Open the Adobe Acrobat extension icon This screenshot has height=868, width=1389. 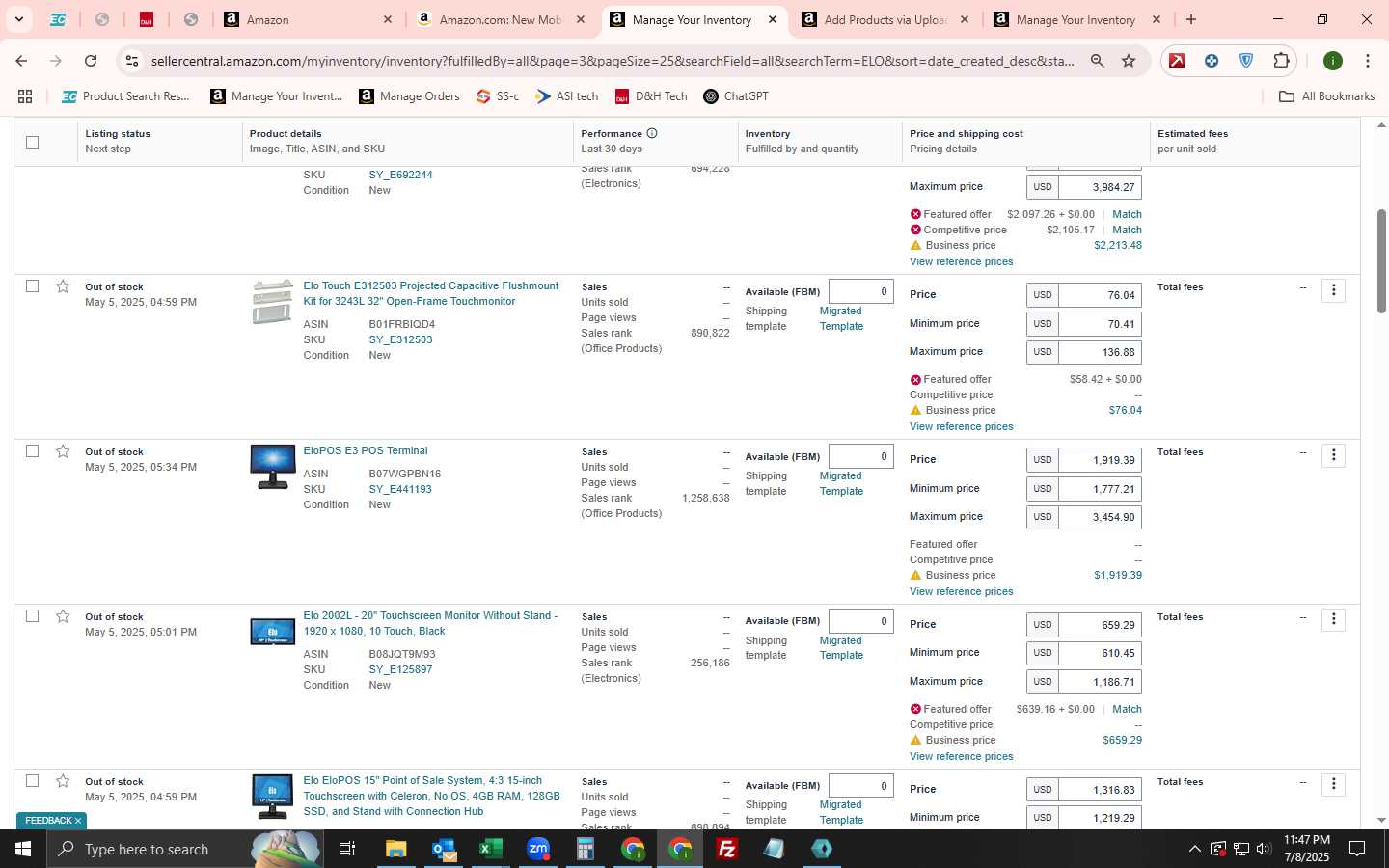coord(1177,61)
